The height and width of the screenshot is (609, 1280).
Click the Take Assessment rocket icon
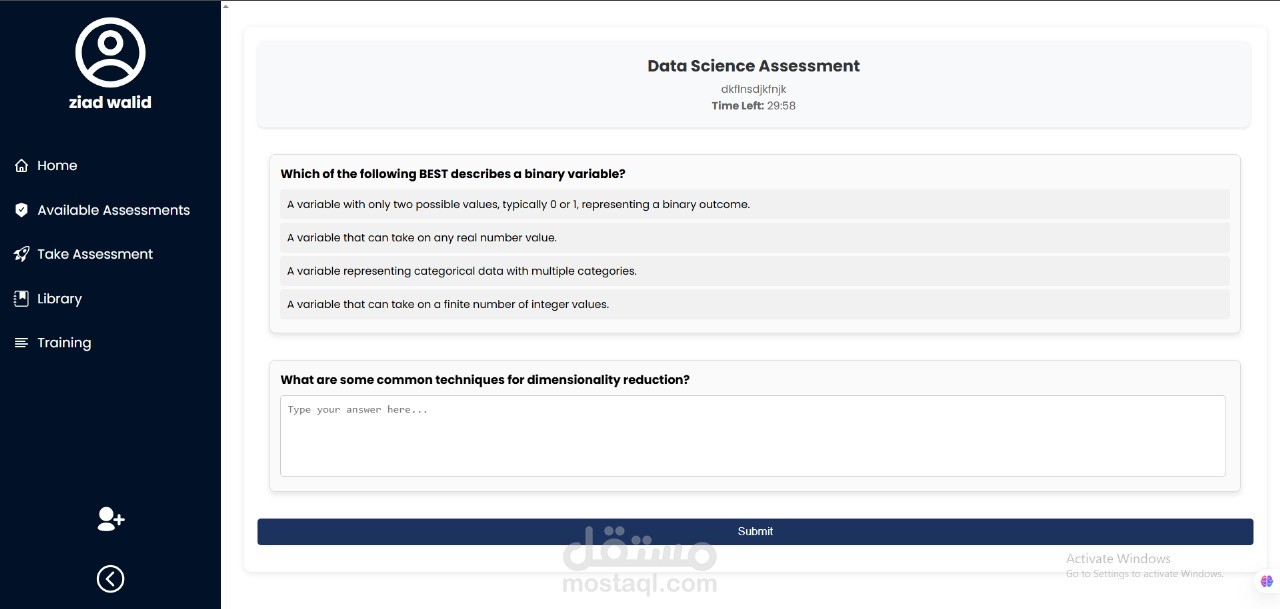(21, 254)
